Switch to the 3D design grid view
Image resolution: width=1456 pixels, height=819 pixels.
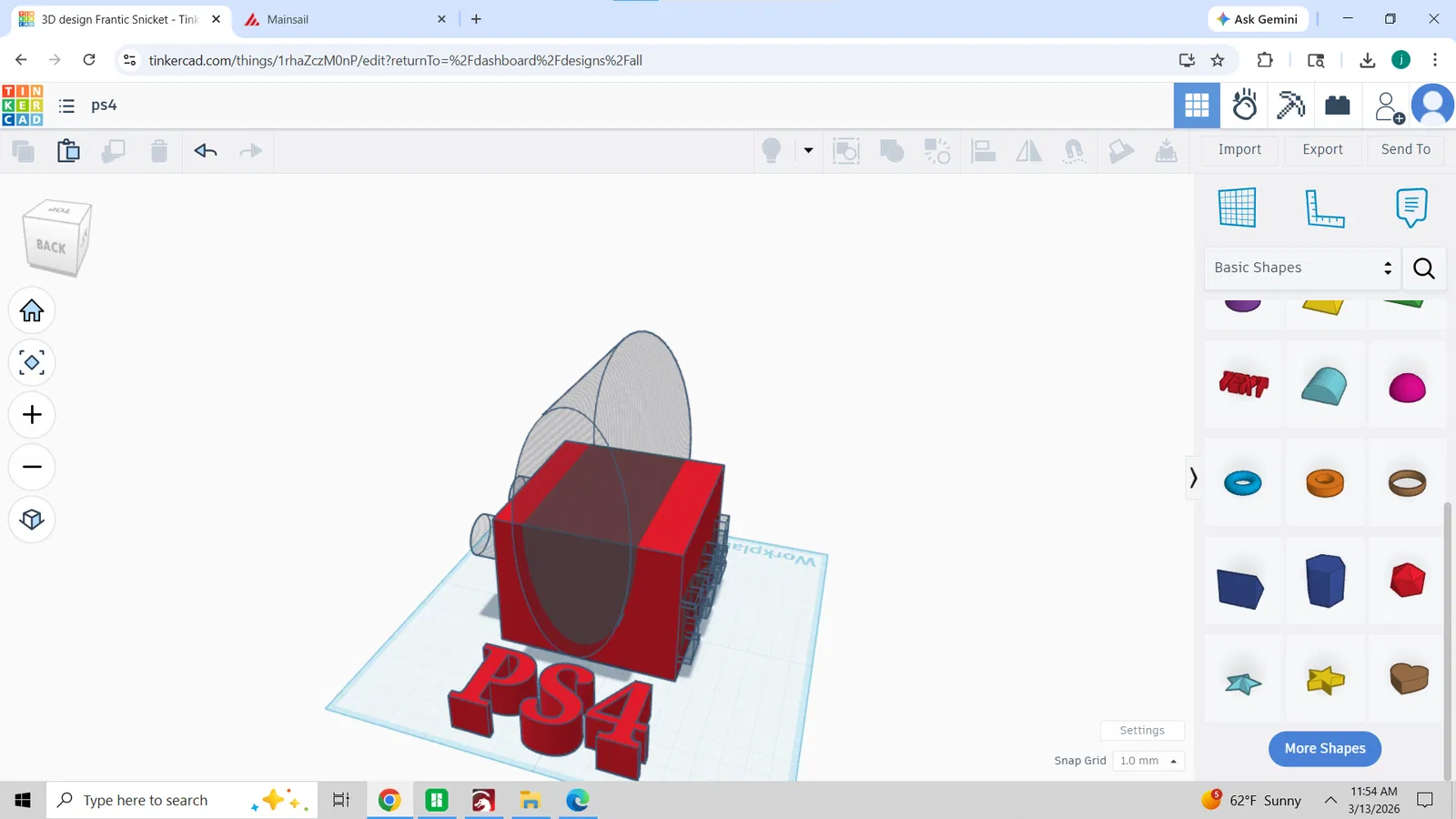click(1197, 106)
